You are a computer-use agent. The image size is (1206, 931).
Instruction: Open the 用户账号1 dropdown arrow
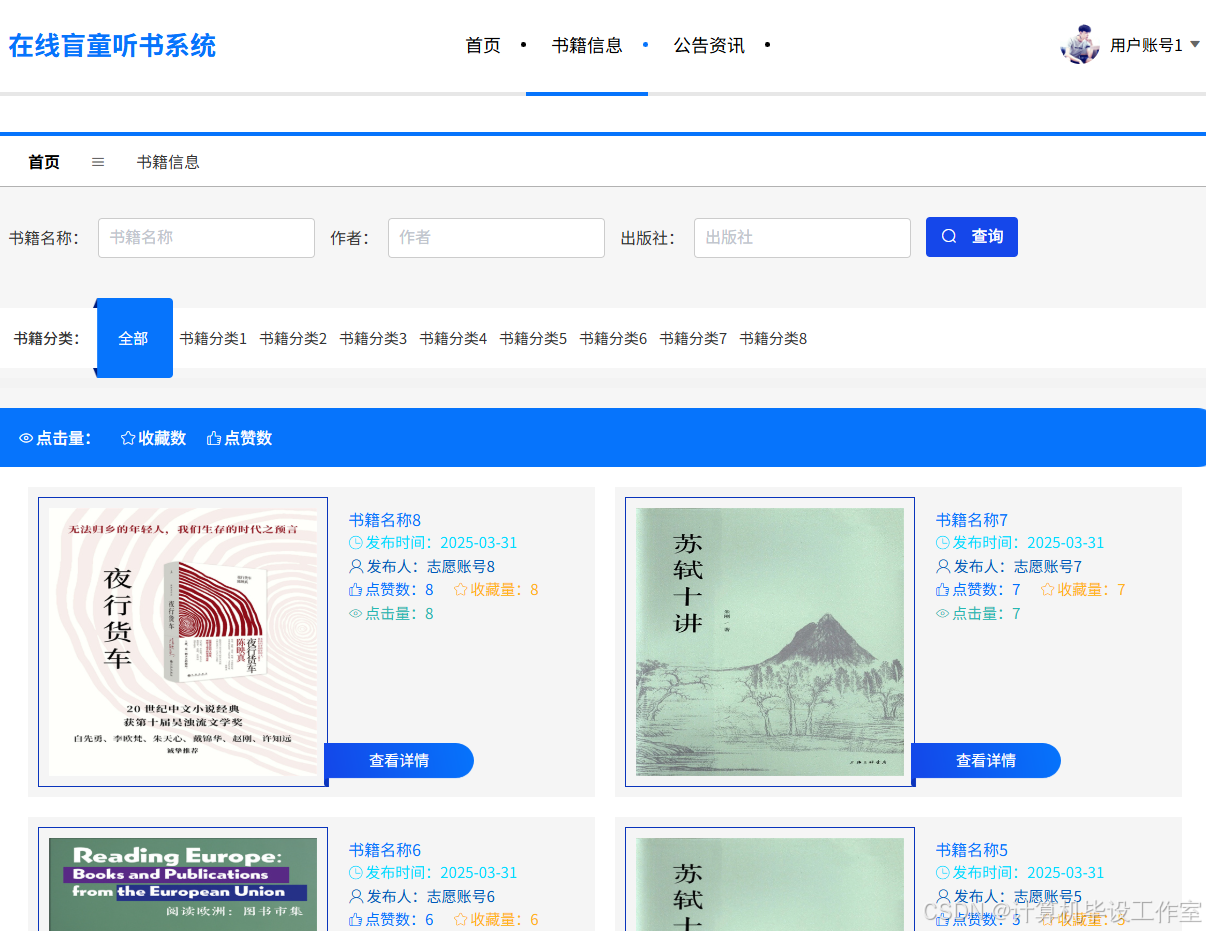tap(1194, 45)
